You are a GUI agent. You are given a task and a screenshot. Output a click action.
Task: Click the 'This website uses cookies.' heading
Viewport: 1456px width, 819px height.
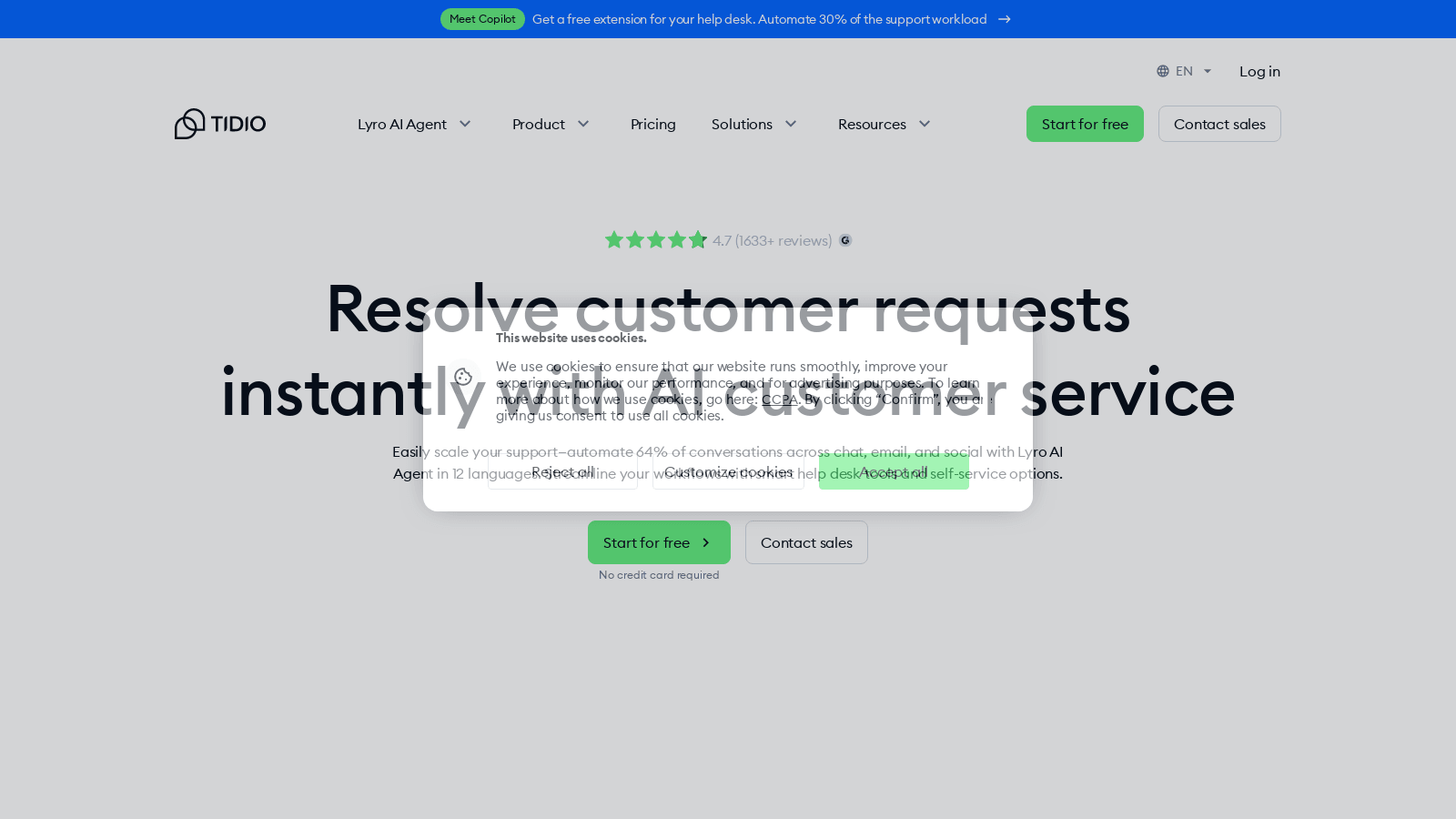[x=571, y=338]
